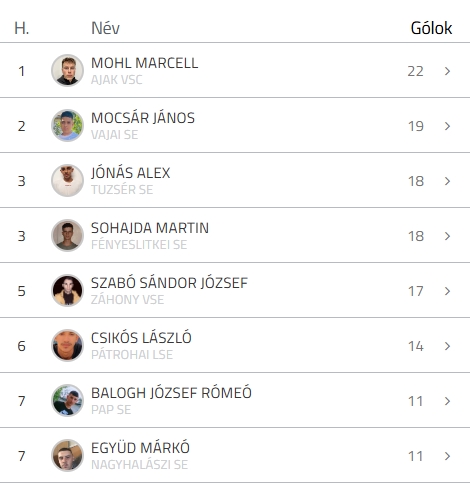Expand Szabó Sándor József's goal details

447,291
